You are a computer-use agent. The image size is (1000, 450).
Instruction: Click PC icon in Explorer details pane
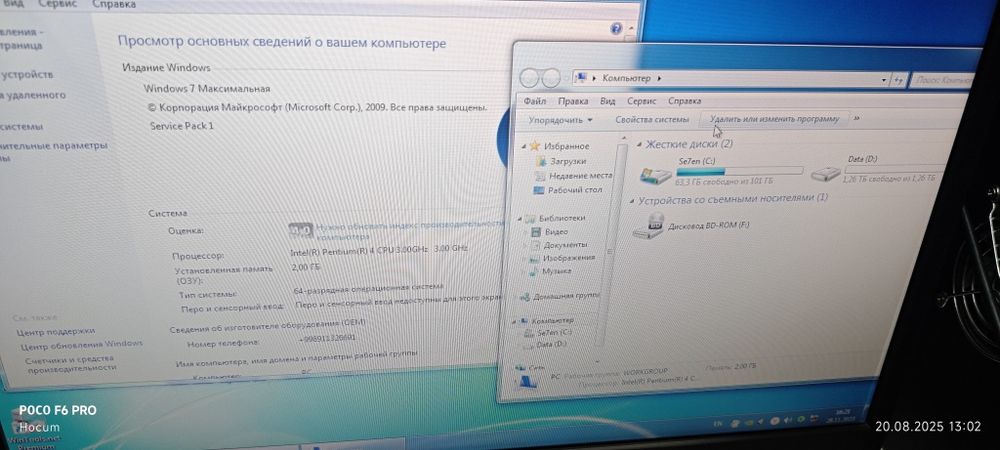click(527, 381)
